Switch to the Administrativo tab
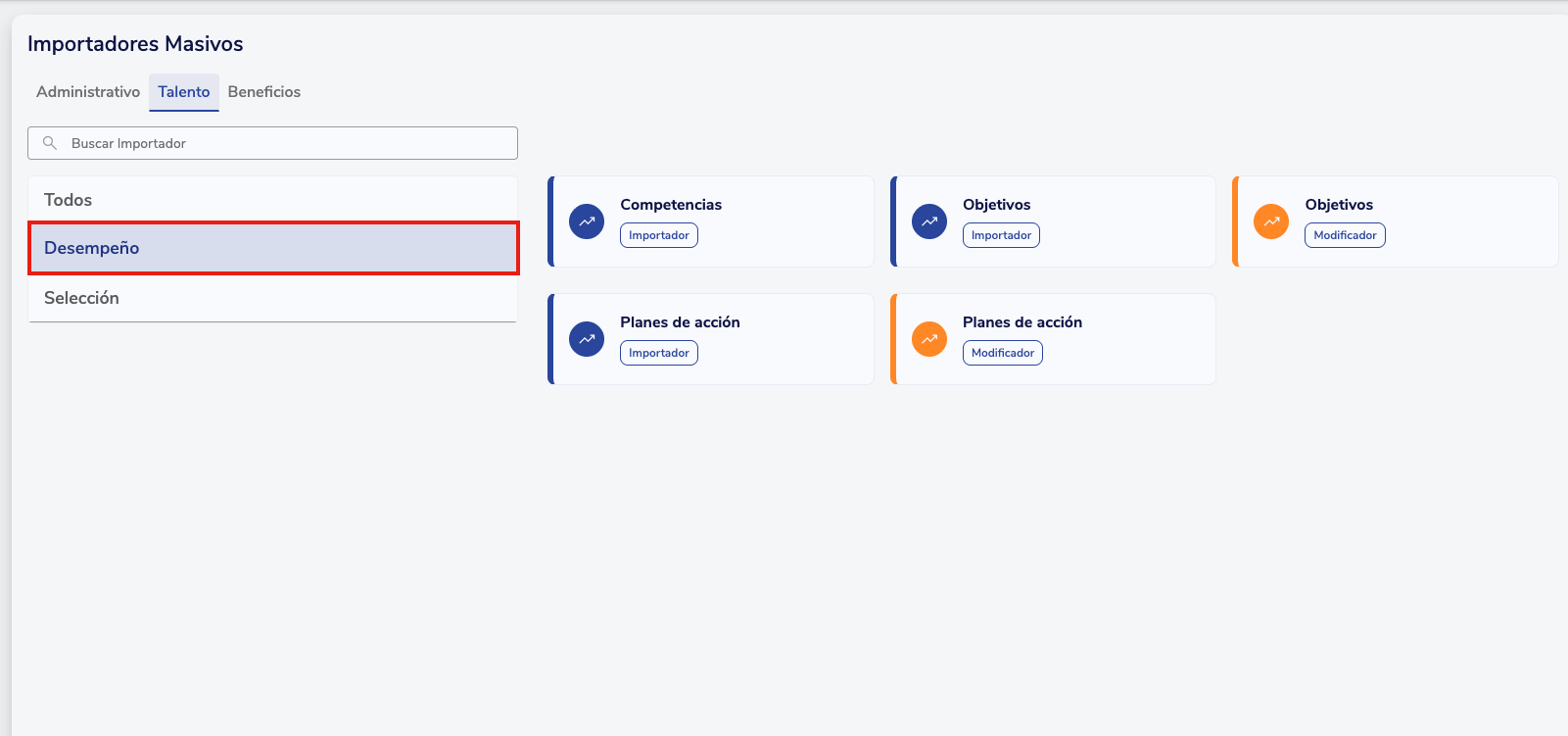The image size is (1568, 736). (x=88, y=92)
